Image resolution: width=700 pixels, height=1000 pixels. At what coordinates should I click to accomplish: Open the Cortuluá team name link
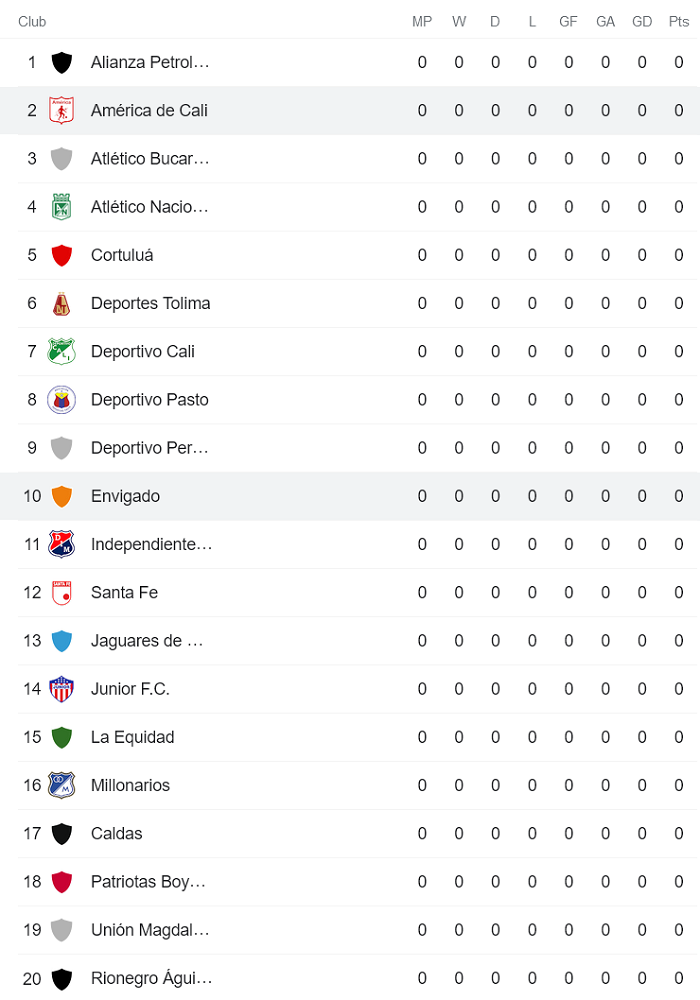(122, 255)
